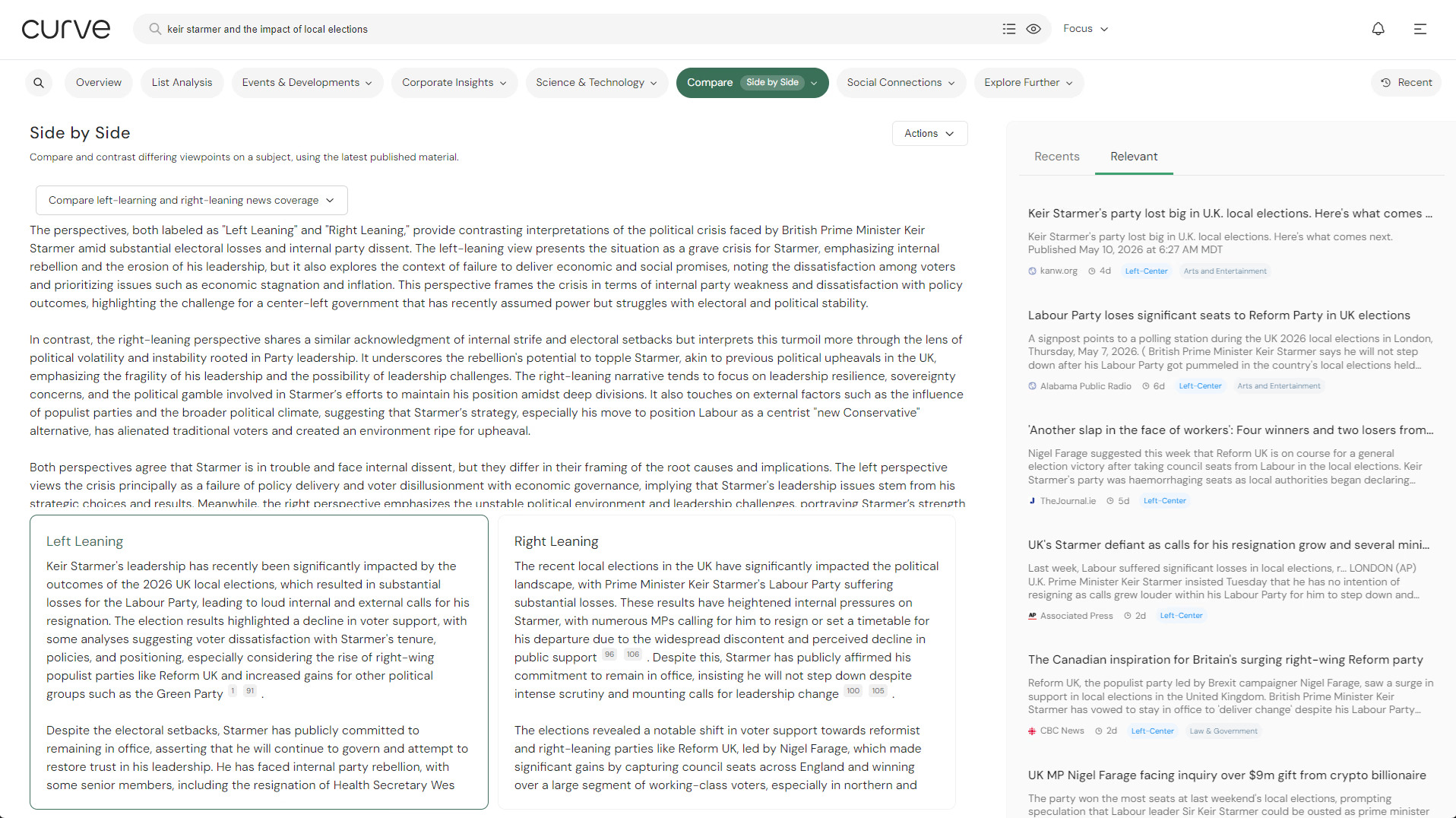Click the Associated Press source icon

coord(1032,616)
